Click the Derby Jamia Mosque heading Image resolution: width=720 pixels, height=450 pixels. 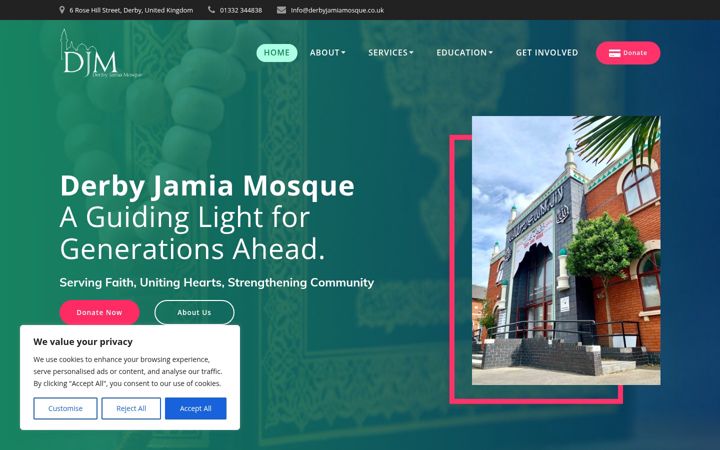207,186
